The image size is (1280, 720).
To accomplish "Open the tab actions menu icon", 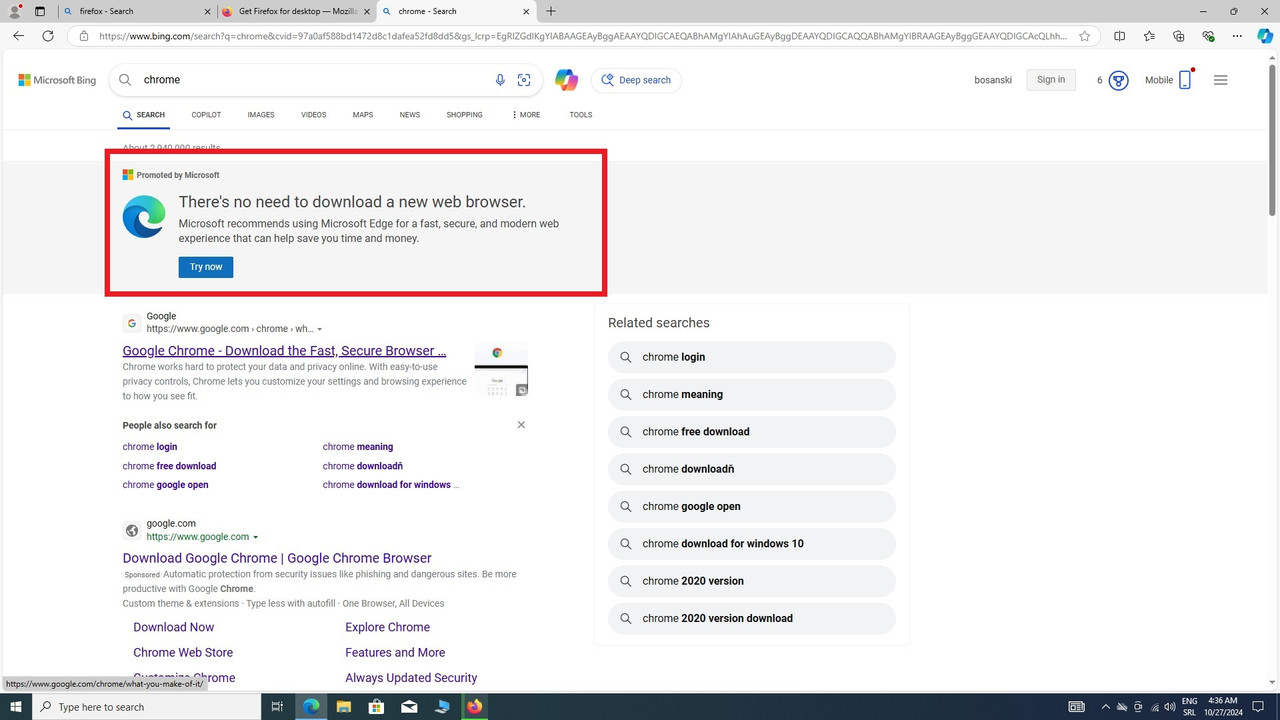I will [x=40, y=11].
